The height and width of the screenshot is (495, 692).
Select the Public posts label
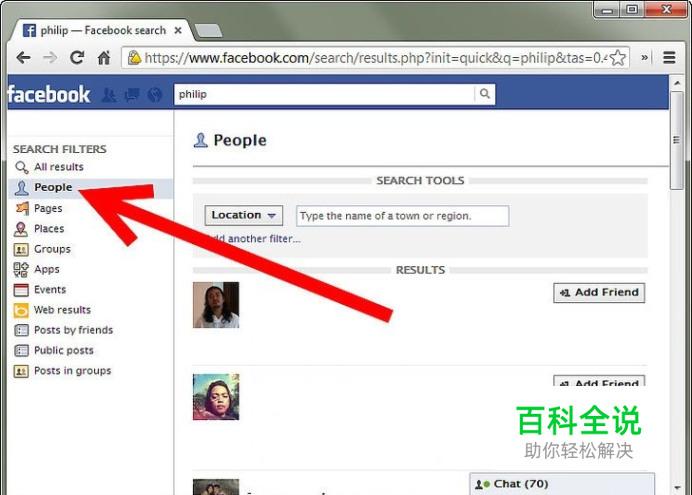pos(64,350)
